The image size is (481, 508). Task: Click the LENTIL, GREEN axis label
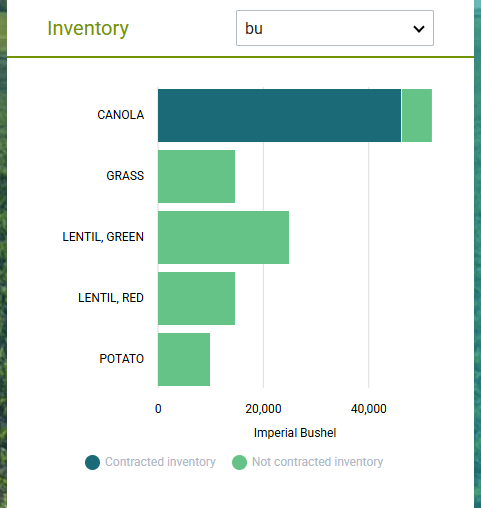click(103, 237)
